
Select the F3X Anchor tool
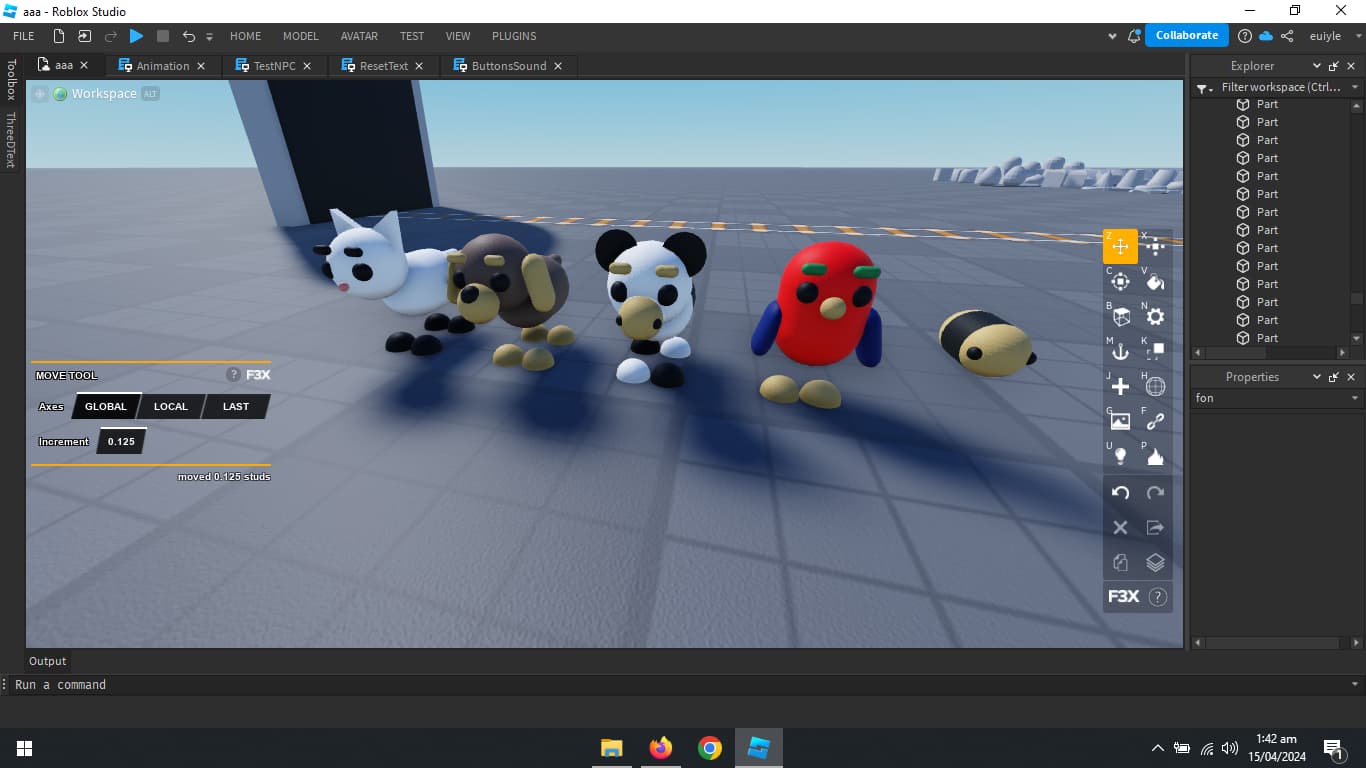click(x=1120, y=352)
